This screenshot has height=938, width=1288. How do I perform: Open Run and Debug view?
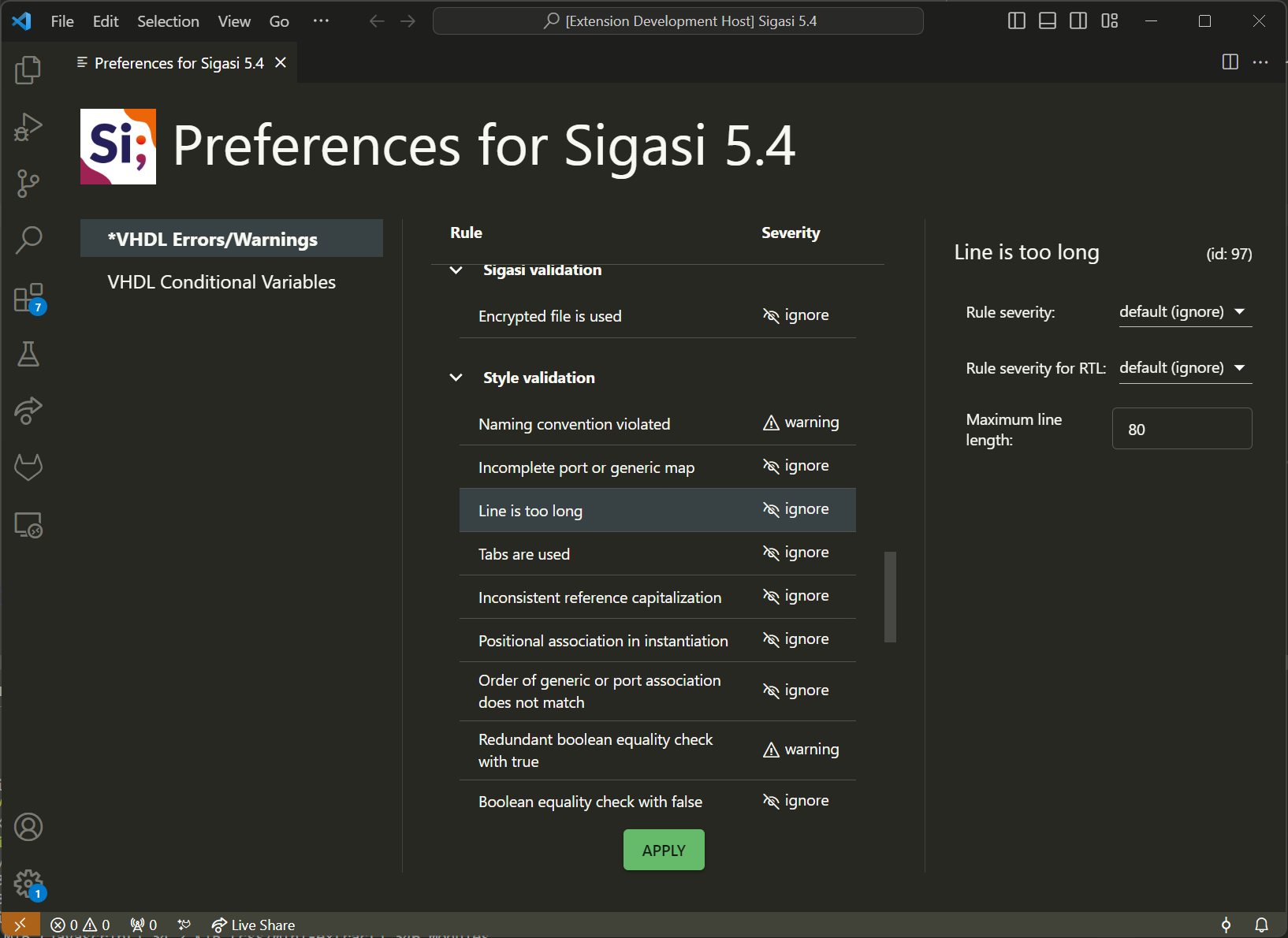click(x=28, y=127)
